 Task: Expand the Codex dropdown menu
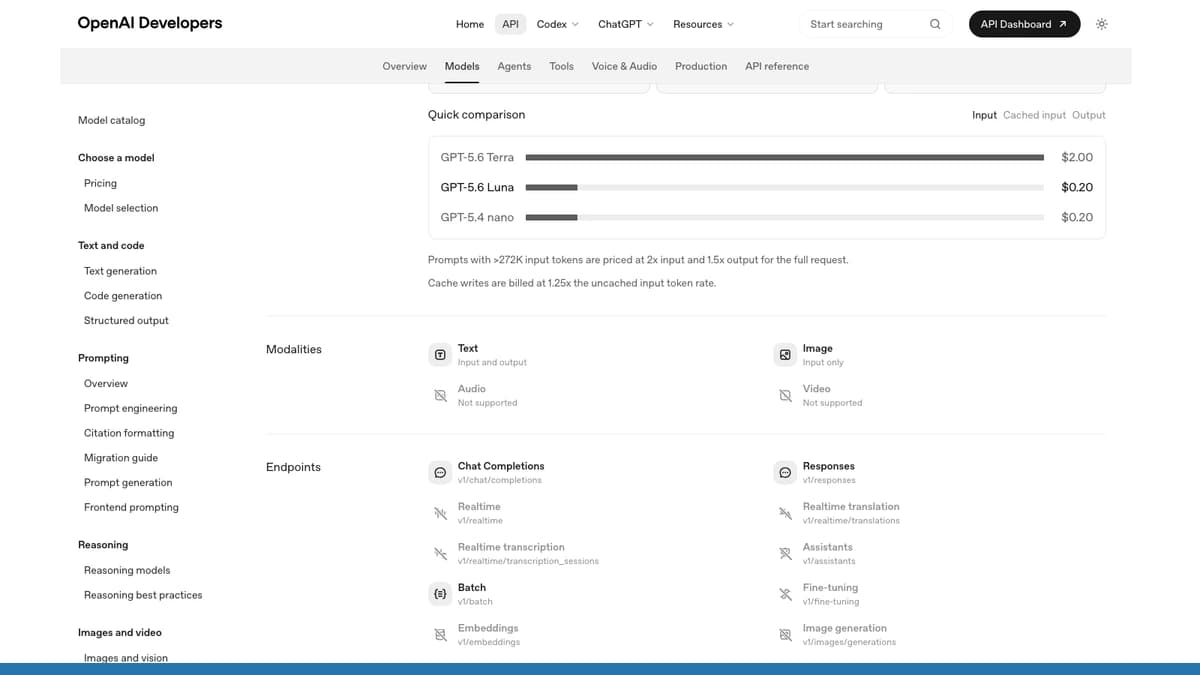click(558, 24)
